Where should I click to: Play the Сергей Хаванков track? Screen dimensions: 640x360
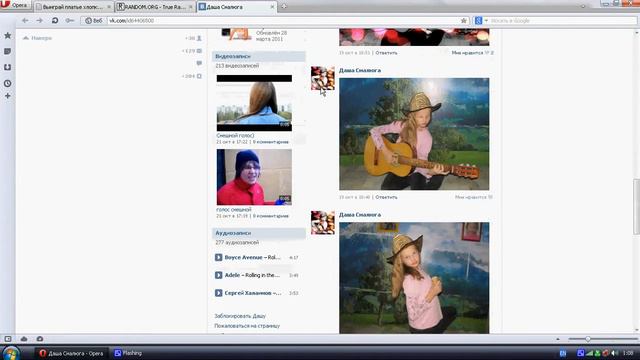[218, 293]
